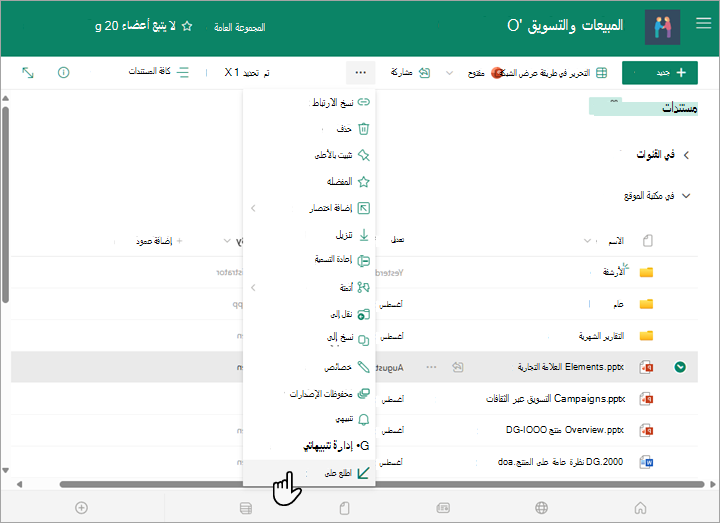Click the check out arrow icon
The image size is (720, 523).
pos(363,473)
